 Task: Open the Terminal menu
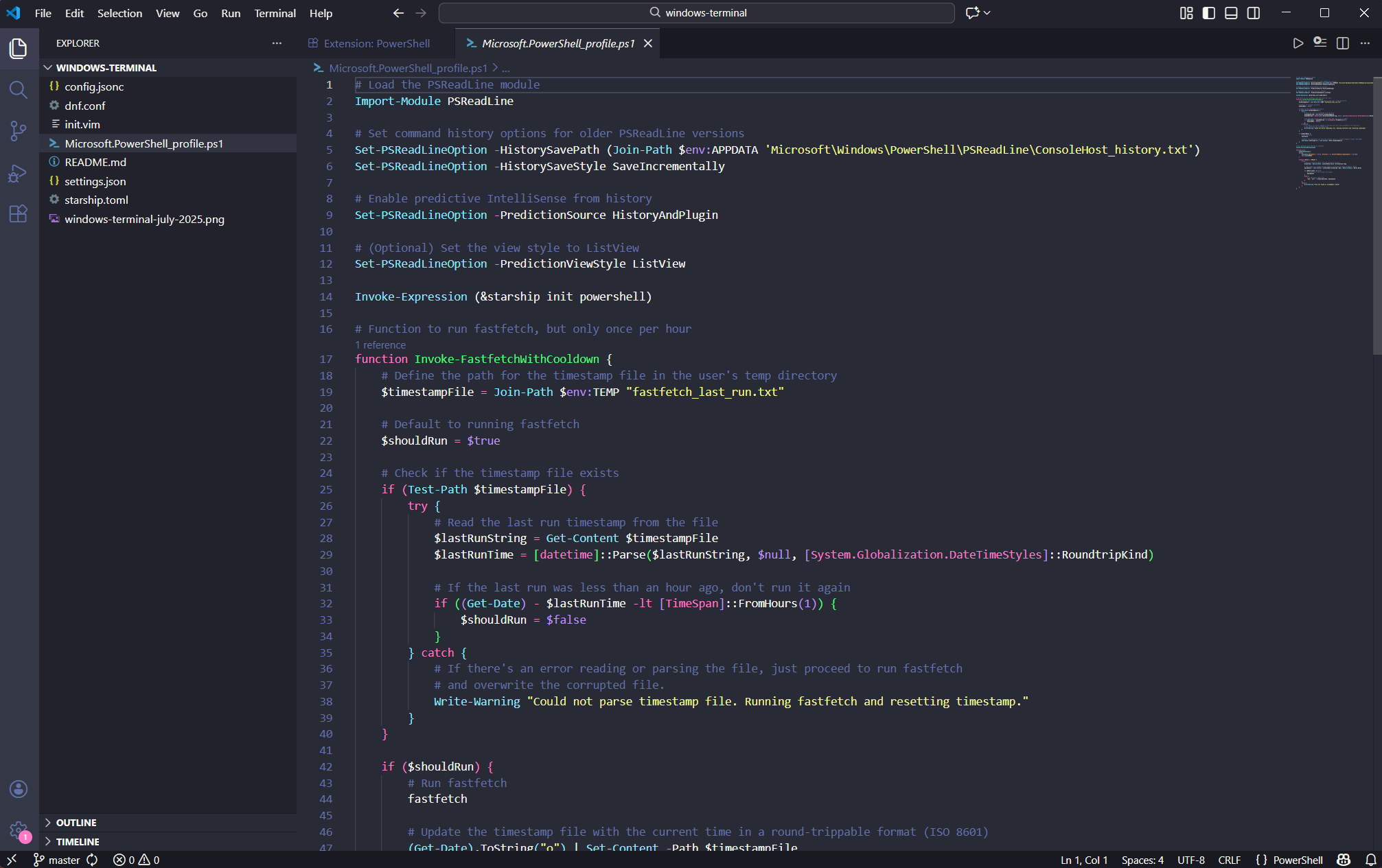[x=275, y=13]
